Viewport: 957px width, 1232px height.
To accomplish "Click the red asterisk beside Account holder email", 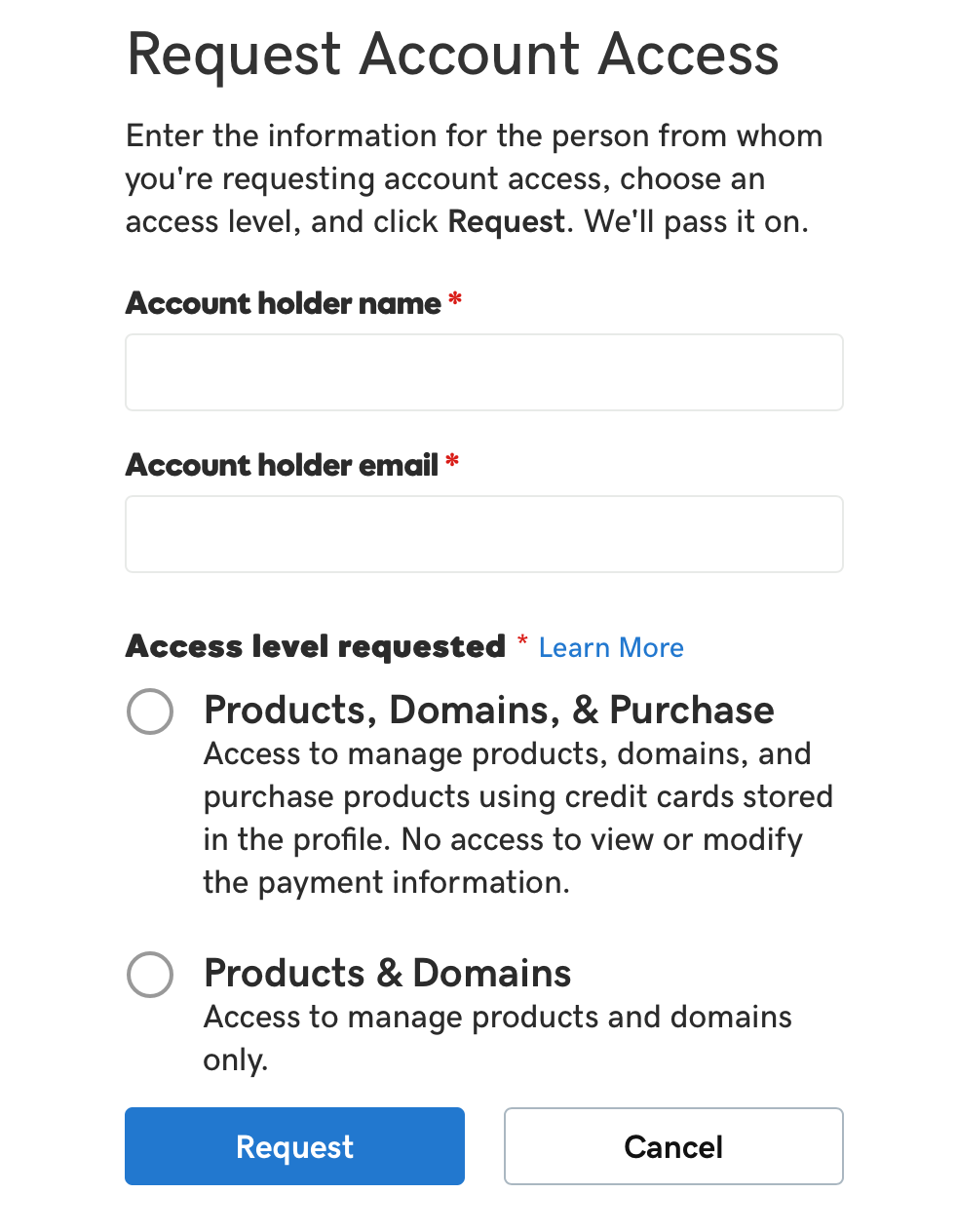I will tap(452, 462).
